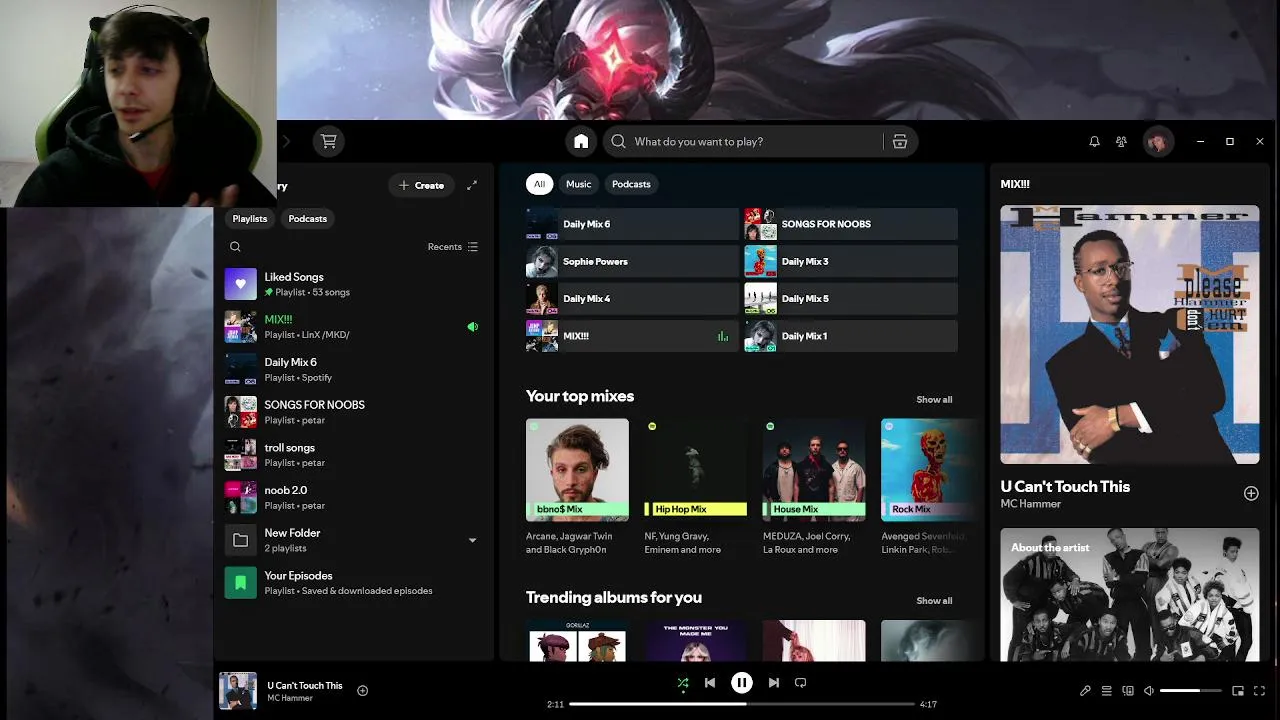Open the miniplayer

(x=1238, y=691)
